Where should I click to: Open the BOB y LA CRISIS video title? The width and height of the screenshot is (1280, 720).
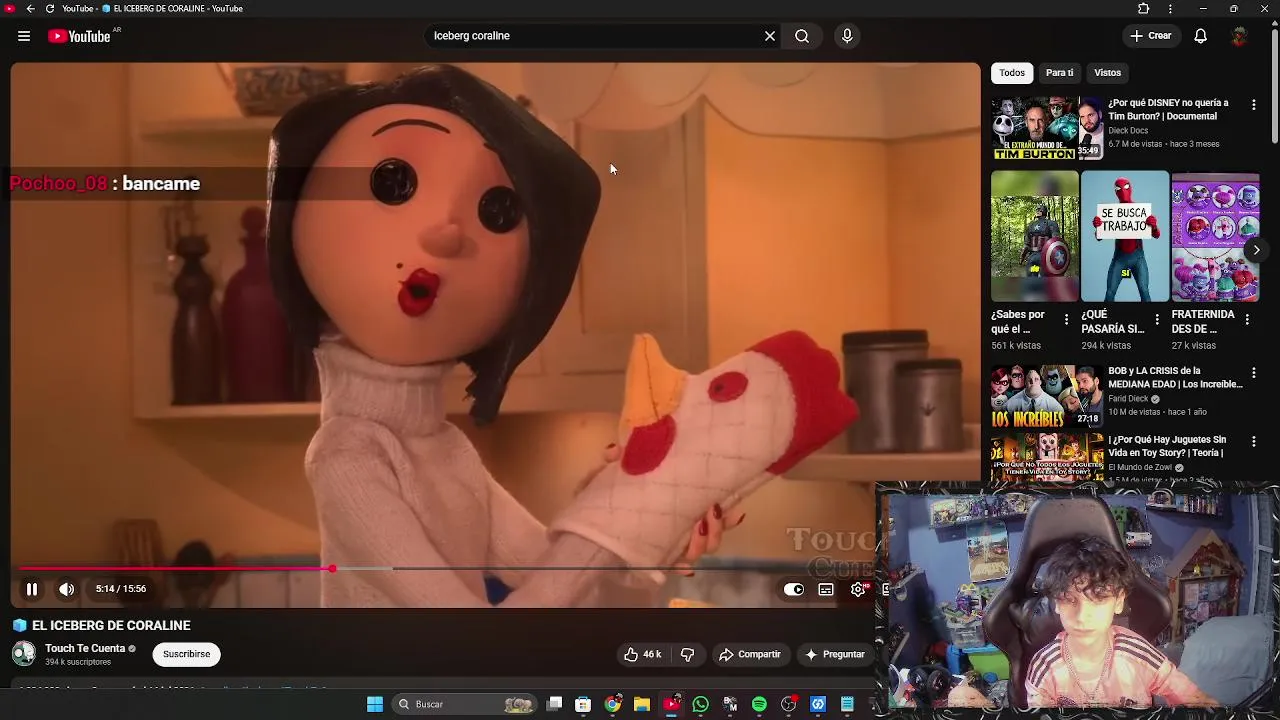tap(1175, 378)
